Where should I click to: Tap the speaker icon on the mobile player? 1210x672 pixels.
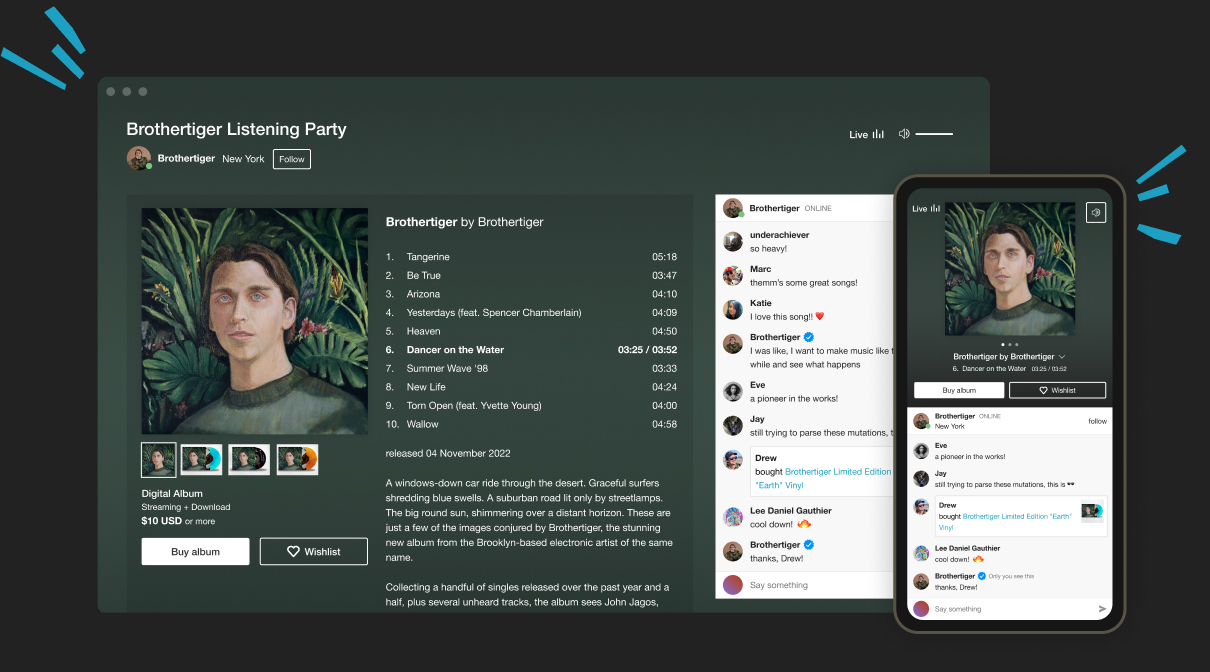point(1096,212)
